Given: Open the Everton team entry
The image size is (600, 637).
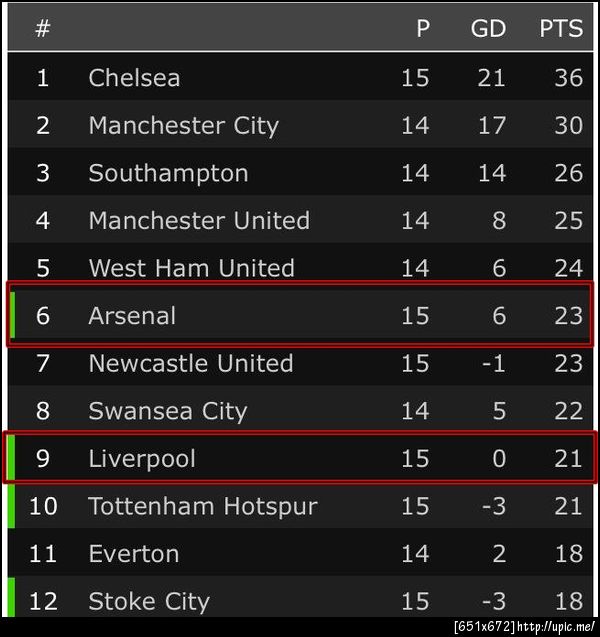Looking at the screenshot, I should (134, 554).
